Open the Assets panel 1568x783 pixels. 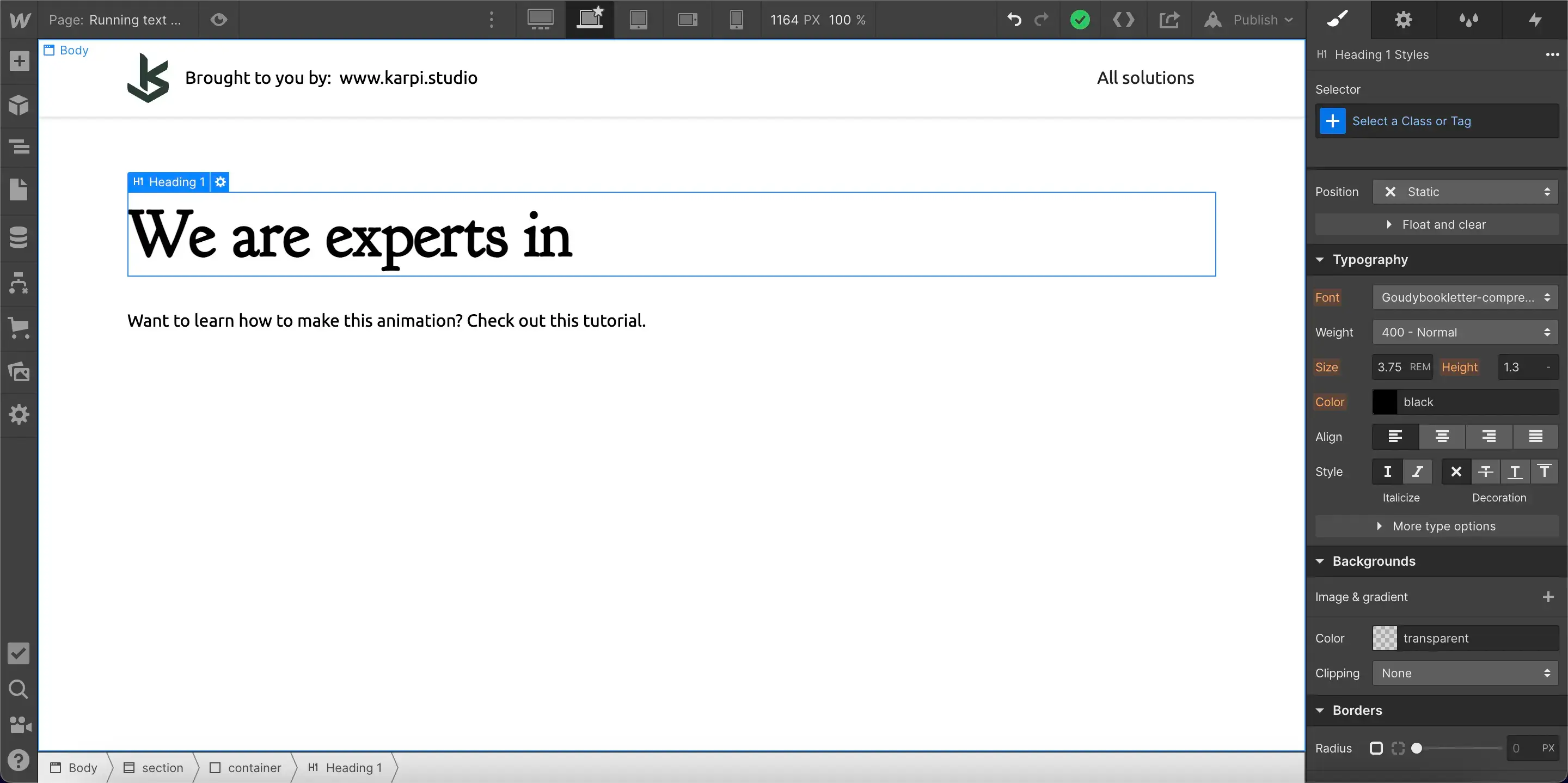tap(19, 372)
